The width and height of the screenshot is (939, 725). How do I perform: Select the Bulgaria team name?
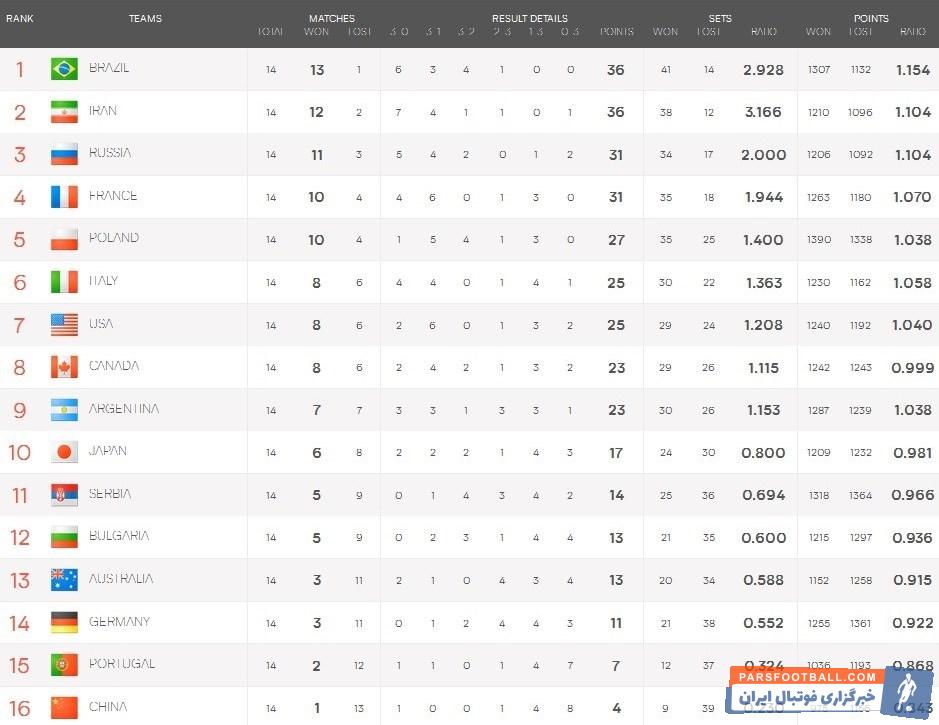(119, 536)
